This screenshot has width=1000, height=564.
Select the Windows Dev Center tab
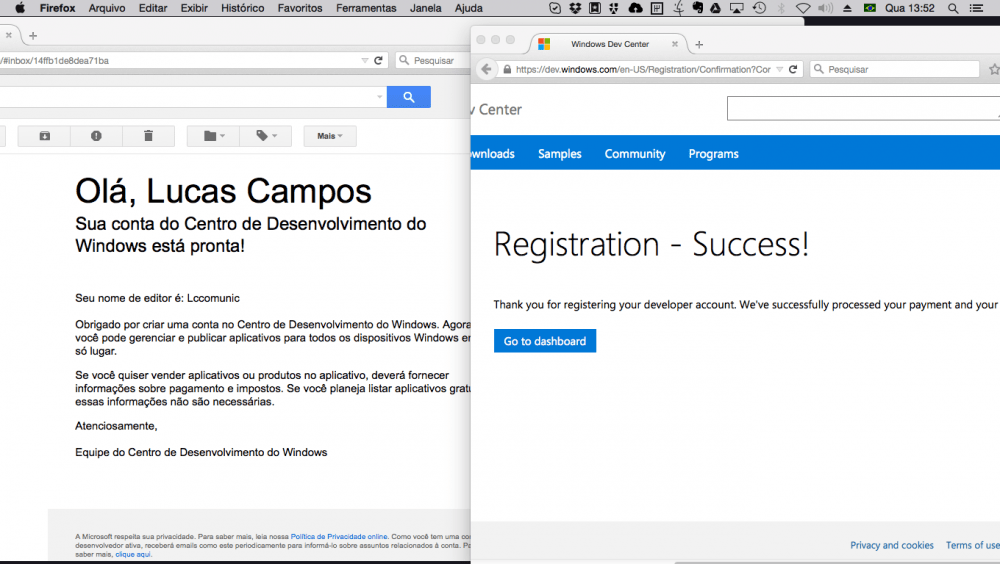point(610,44)
